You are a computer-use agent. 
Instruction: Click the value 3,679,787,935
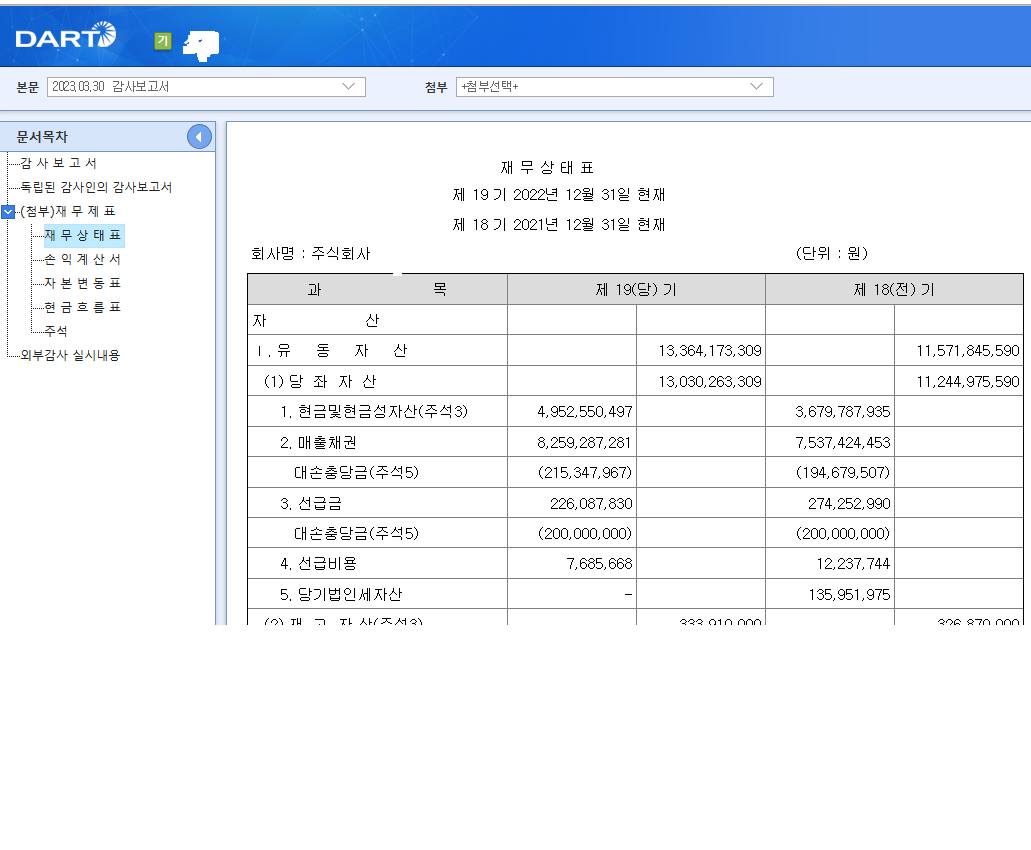[x=842, y=412]
